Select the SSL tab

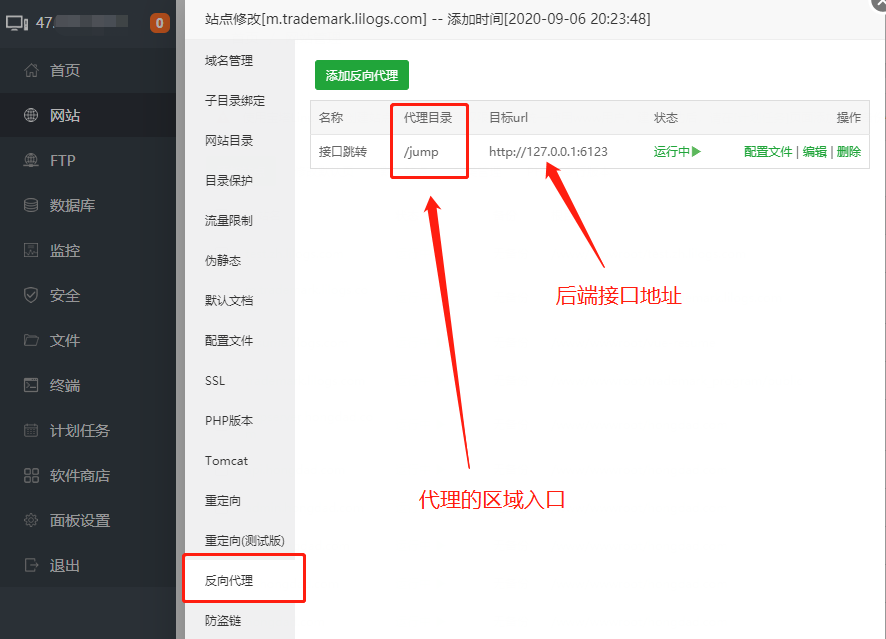pos(215,381)
